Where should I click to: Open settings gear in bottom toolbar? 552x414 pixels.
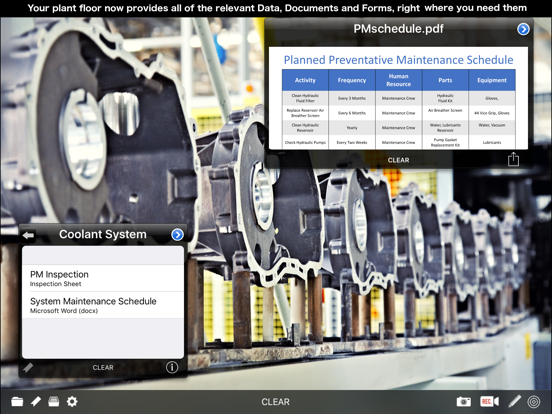pyautogui.click(x=72, y=401)
